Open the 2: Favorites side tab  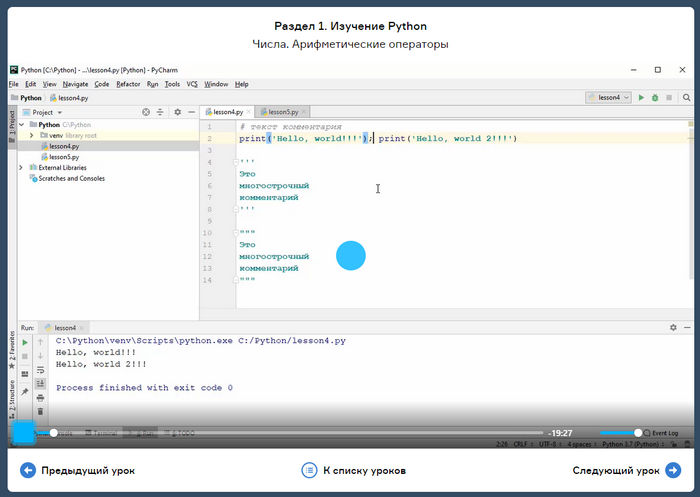tap(12, 351)
